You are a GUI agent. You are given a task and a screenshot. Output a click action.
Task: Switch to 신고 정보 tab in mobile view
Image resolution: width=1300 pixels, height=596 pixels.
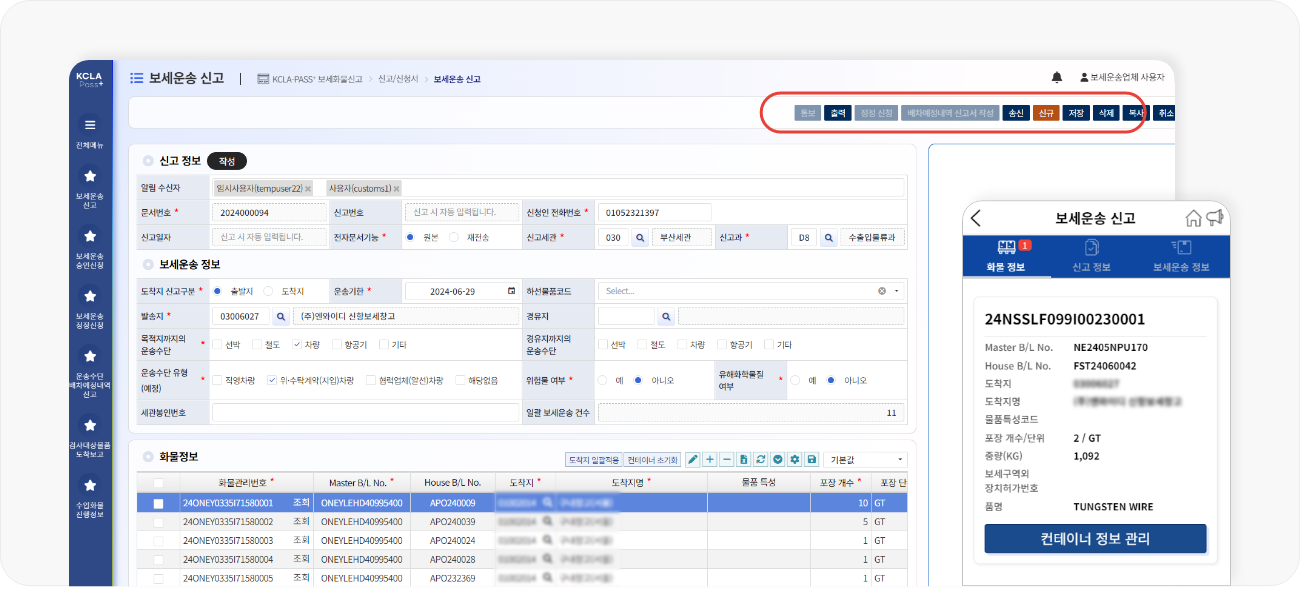(x=1091, y=256)
